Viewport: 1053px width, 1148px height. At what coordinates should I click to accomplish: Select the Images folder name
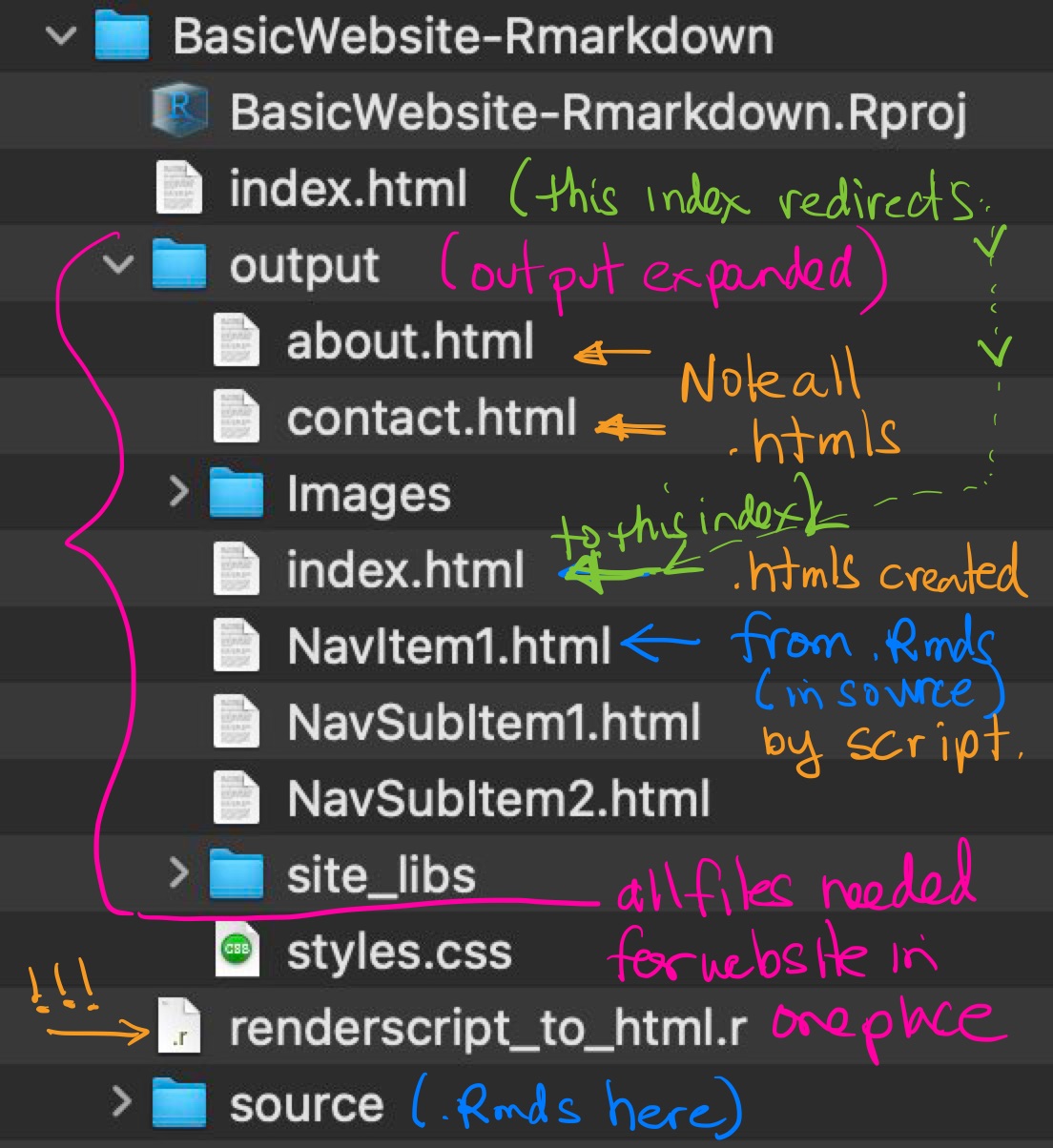coord(369,496)
